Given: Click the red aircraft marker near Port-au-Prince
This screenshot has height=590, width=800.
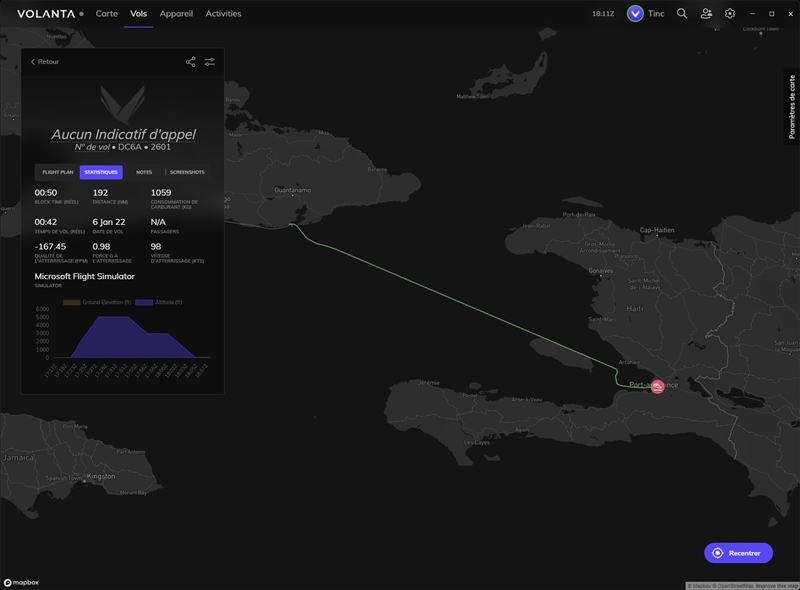Looking at the screenshot, I should tap(657, 387).
